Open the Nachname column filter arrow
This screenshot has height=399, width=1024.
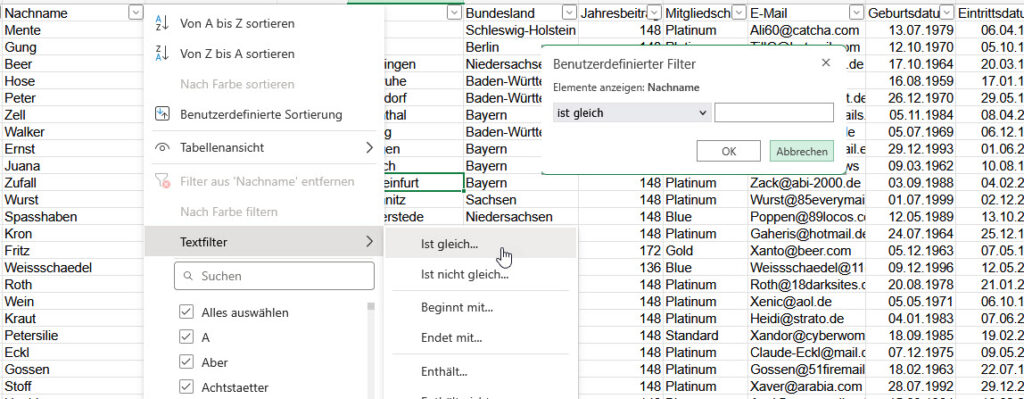point(135,12)
